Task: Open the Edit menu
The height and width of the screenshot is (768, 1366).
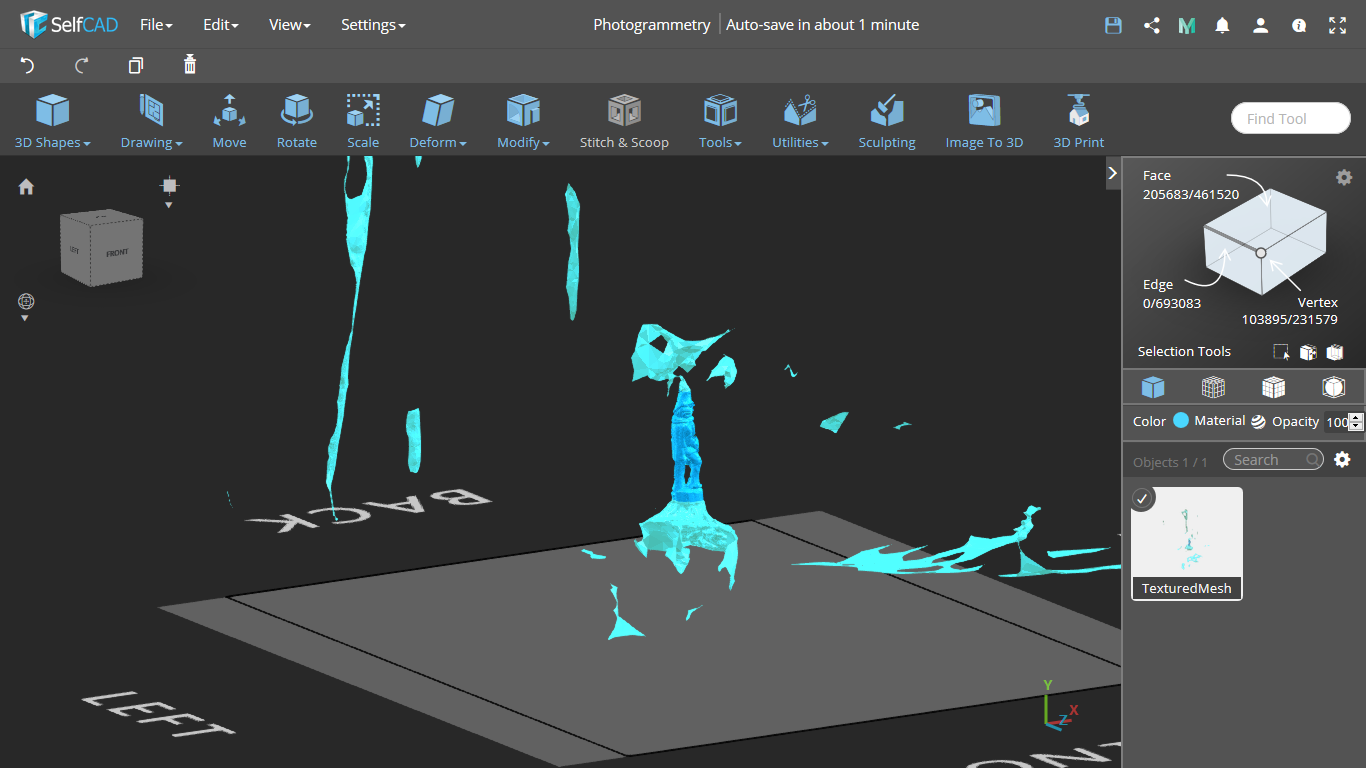Action: (220, 25)
